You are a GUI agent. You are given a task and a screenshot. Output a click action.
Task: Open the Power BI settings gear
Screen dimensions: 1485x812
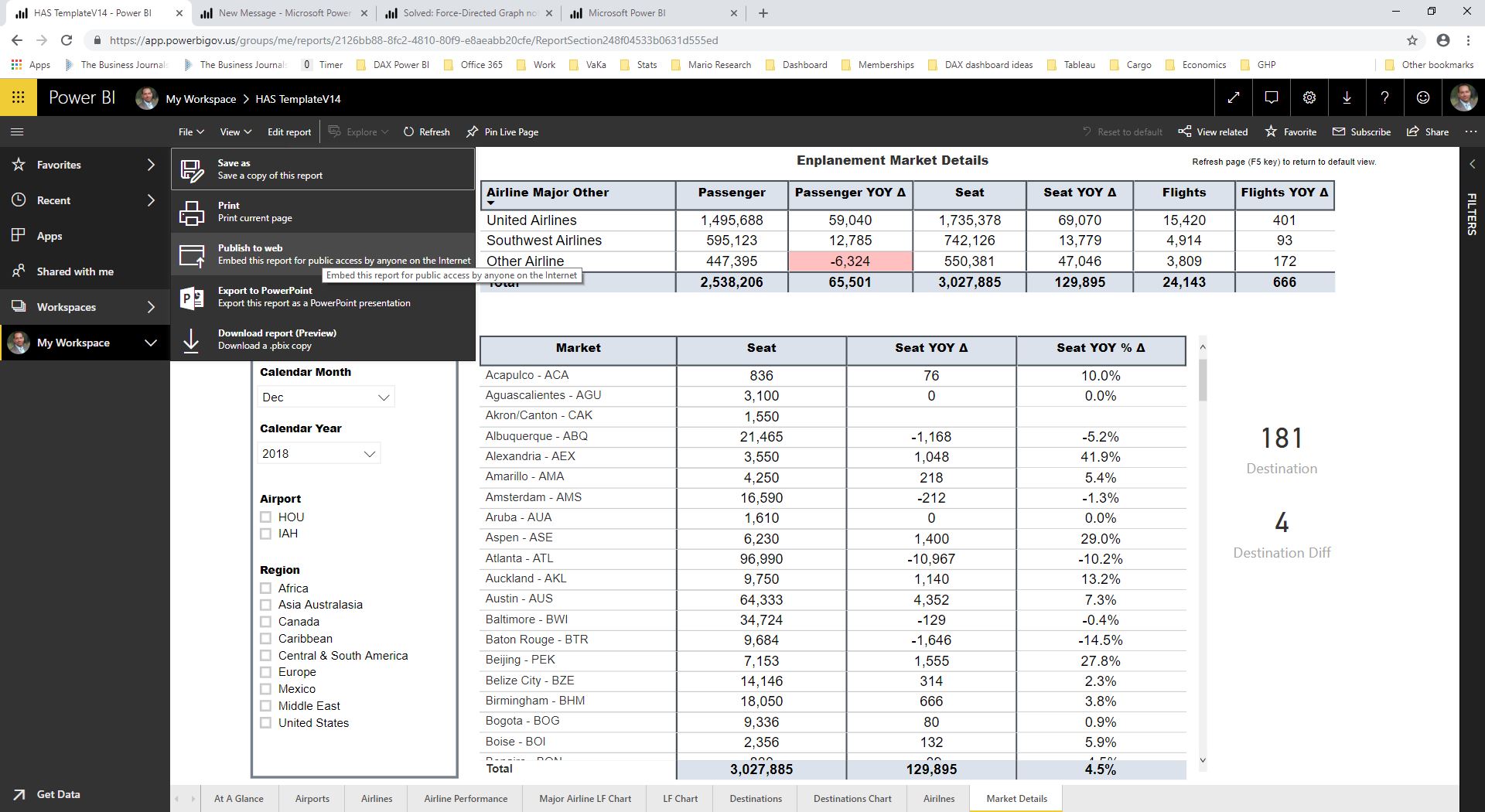[x=1309, y=97]
